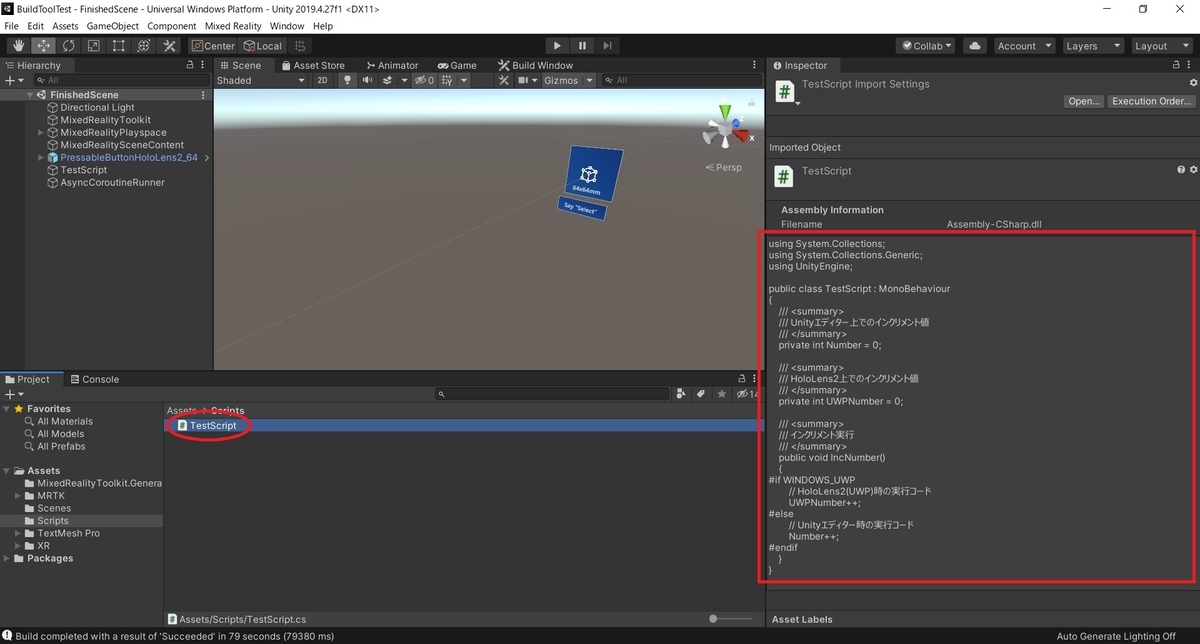
Task: Open component editor tools in Scene toolbar
Action: [502, 80]
